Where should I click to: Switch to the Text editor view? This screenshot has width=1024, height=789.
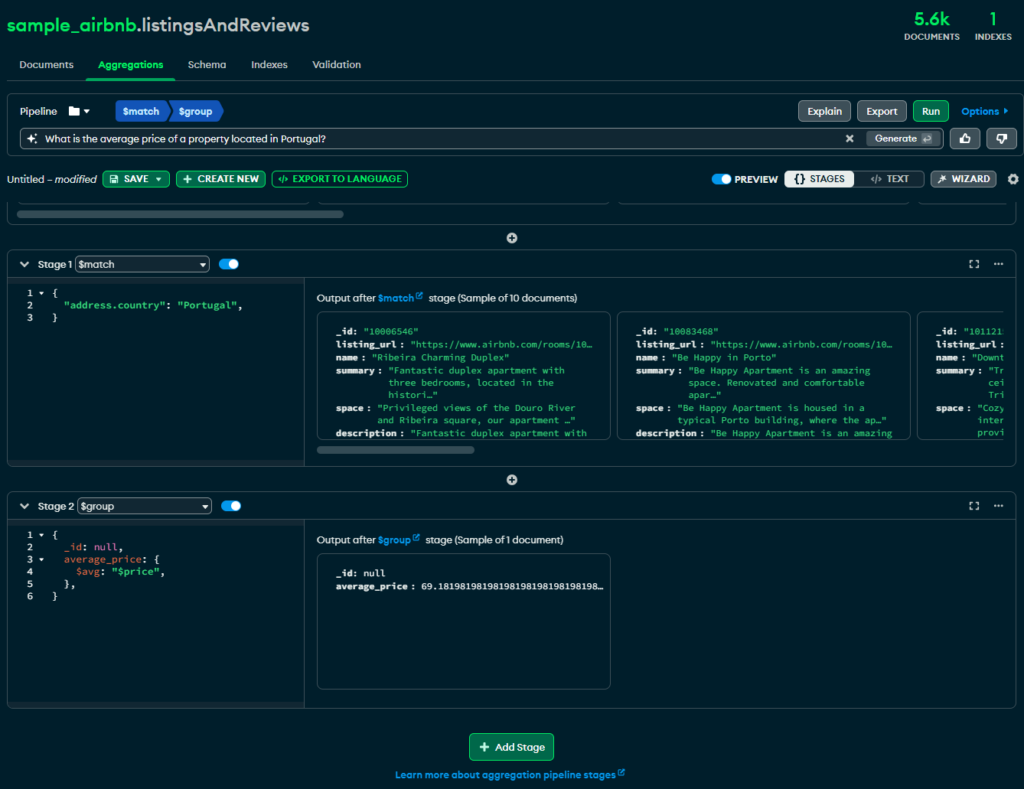coord(889,179)
